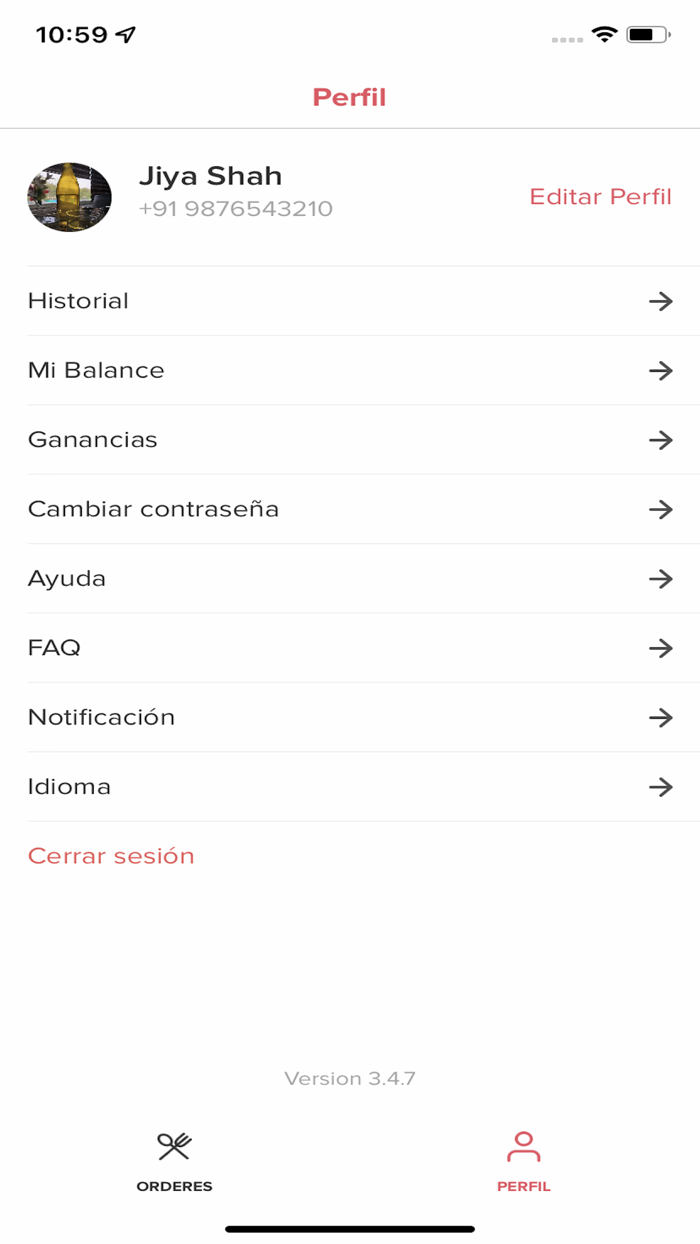Switch to the ORDERES tab label

(174, 1187)
